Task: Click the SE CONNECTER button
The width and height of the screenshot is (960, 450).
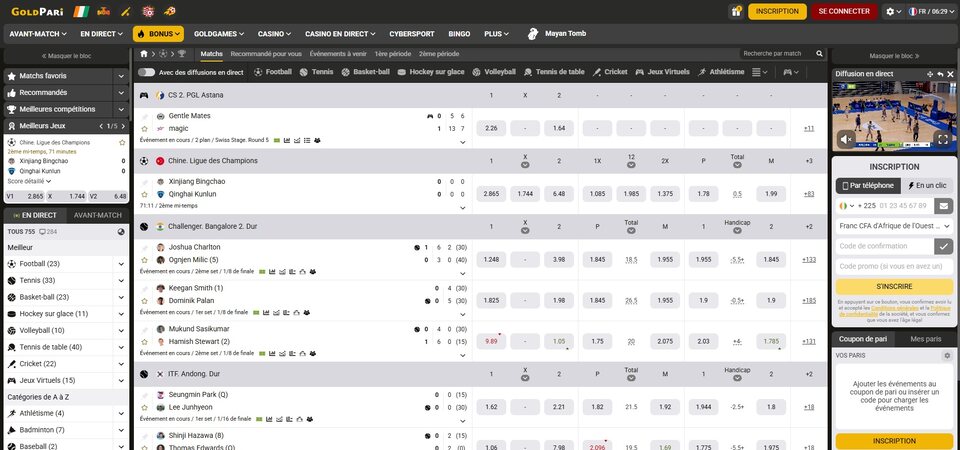Action: coord(844,11)
